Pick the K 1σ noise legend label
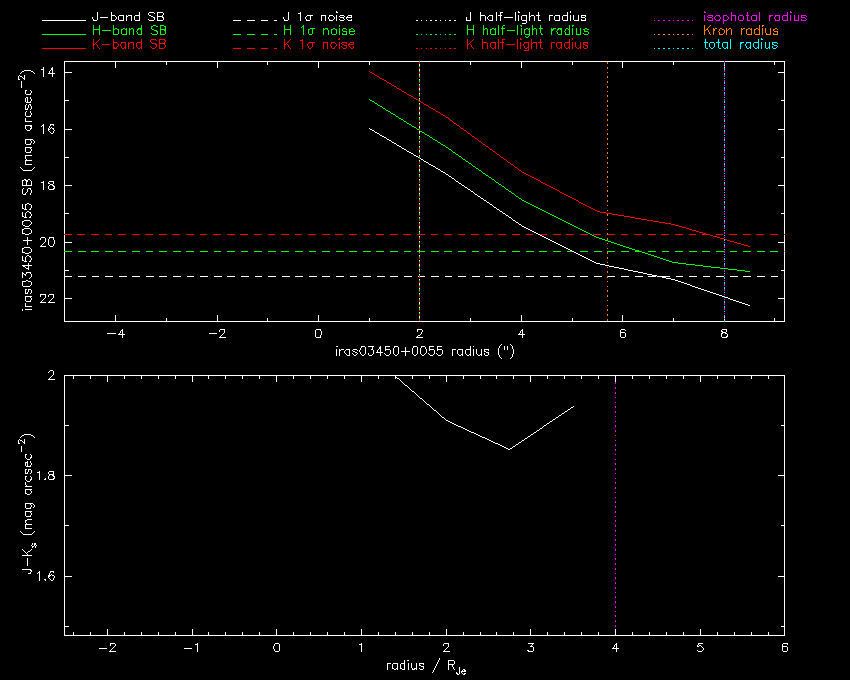This screenshot has width=850, height=680. tap(318, 45)
